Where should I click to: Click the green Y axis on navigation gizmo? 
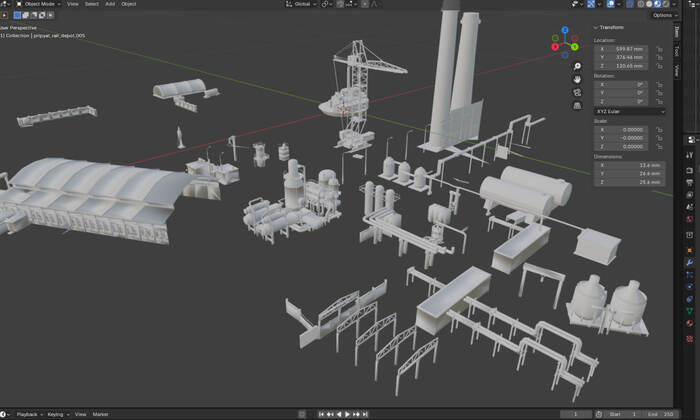click(575, 46)
